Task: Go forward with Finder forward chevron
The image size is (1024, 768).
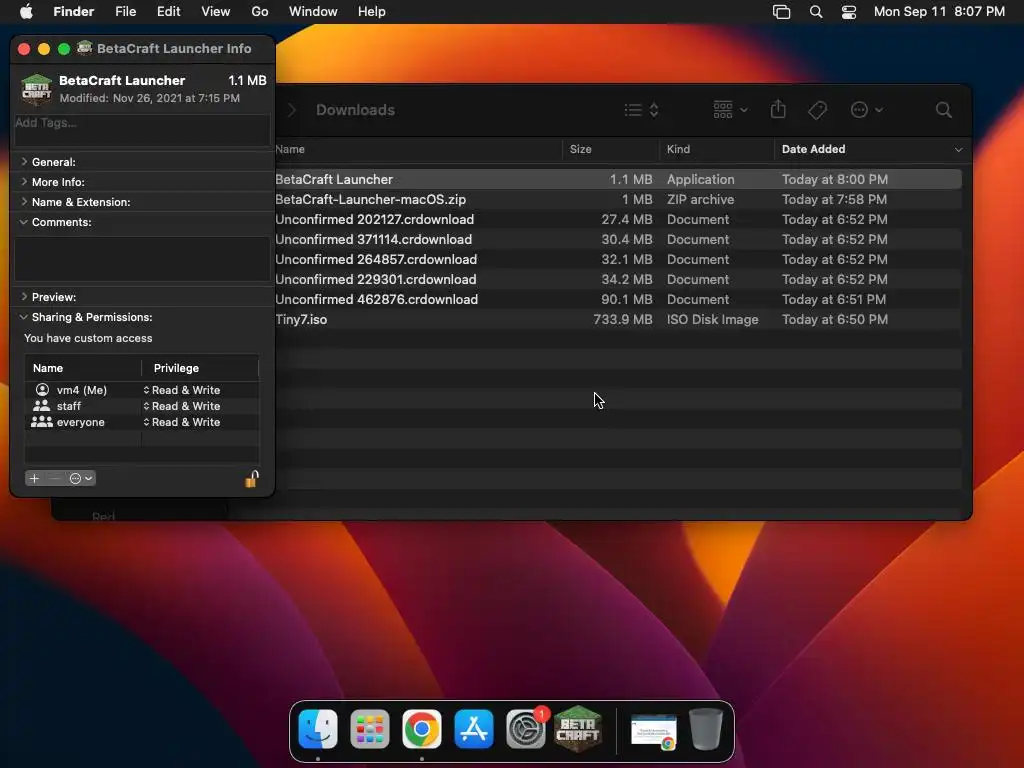Action: click(292, 110)
